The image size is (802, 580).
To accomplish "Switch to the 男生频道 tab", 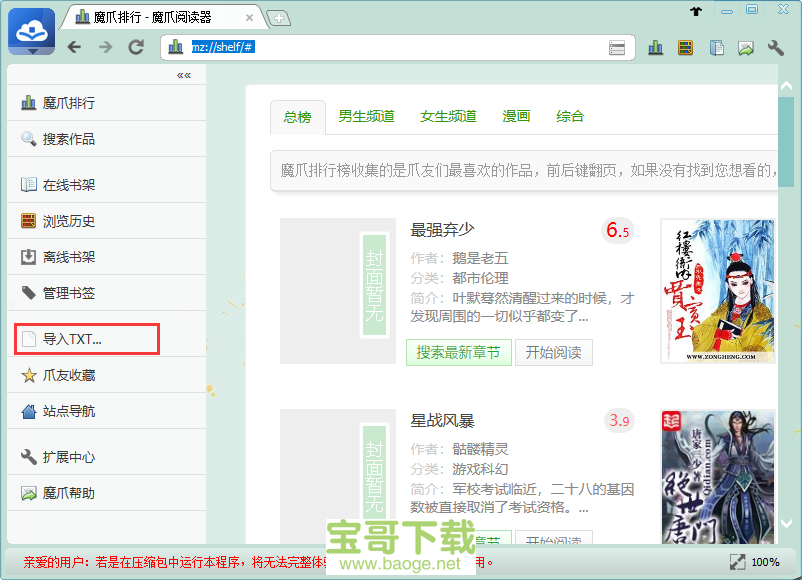I will coord(366,116).
